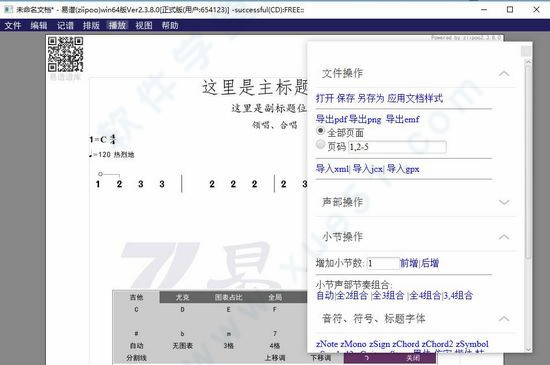The width and height of the screenshot is (550, 365).
Task: Click the b flat button
Action: 182,333
